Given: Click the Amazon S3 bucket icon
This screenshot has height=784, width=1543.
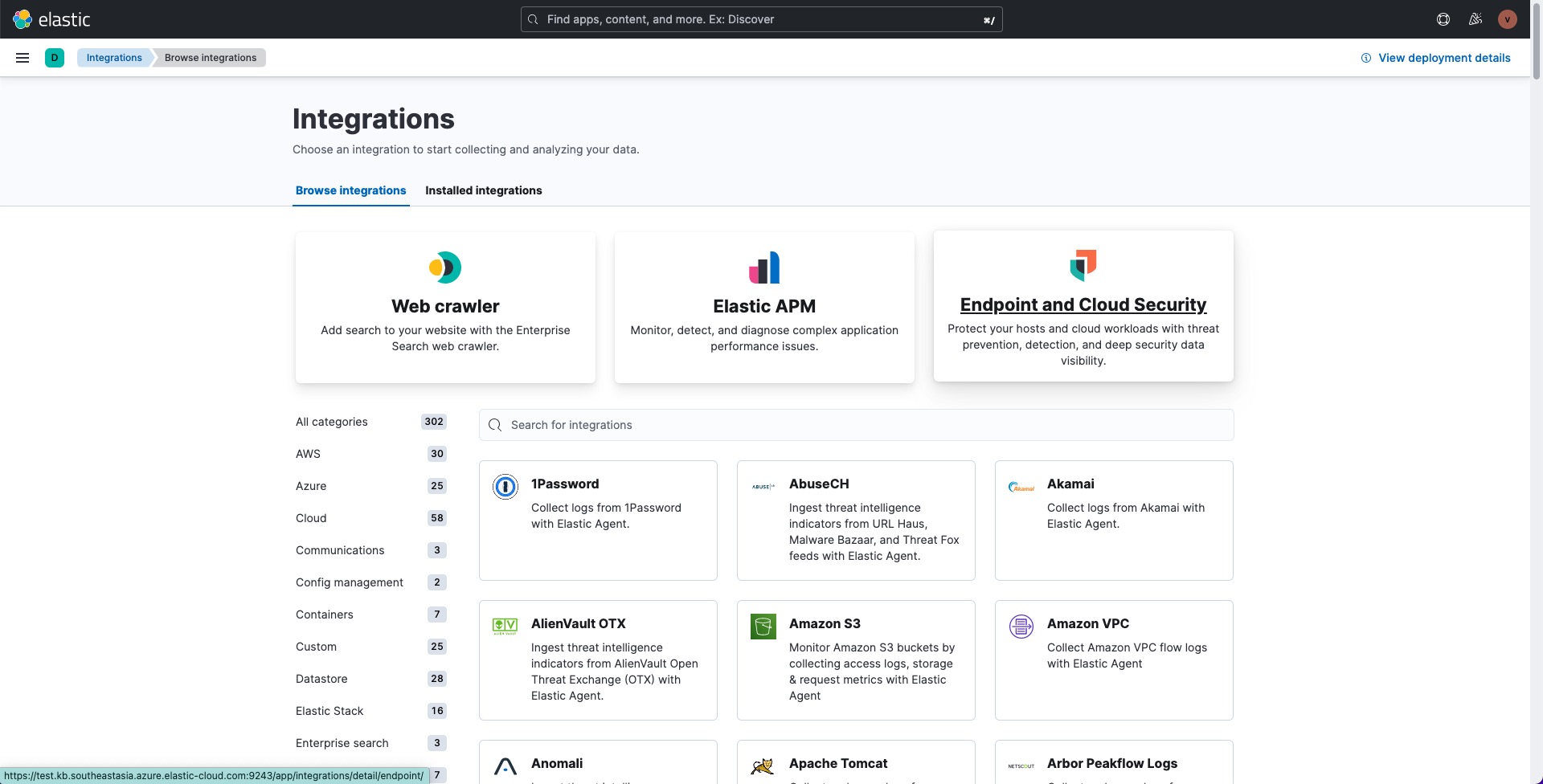Looking at the screenshot, I should coord(763,627).
